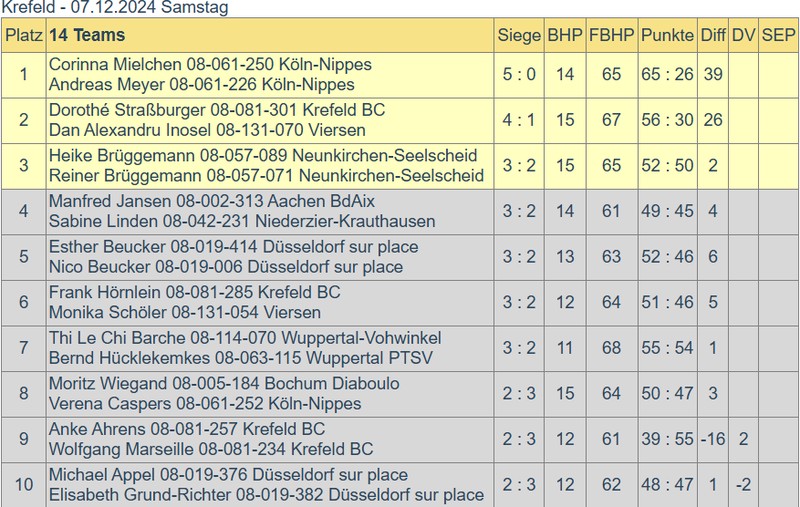Select the BHP column header

point(565,35)
